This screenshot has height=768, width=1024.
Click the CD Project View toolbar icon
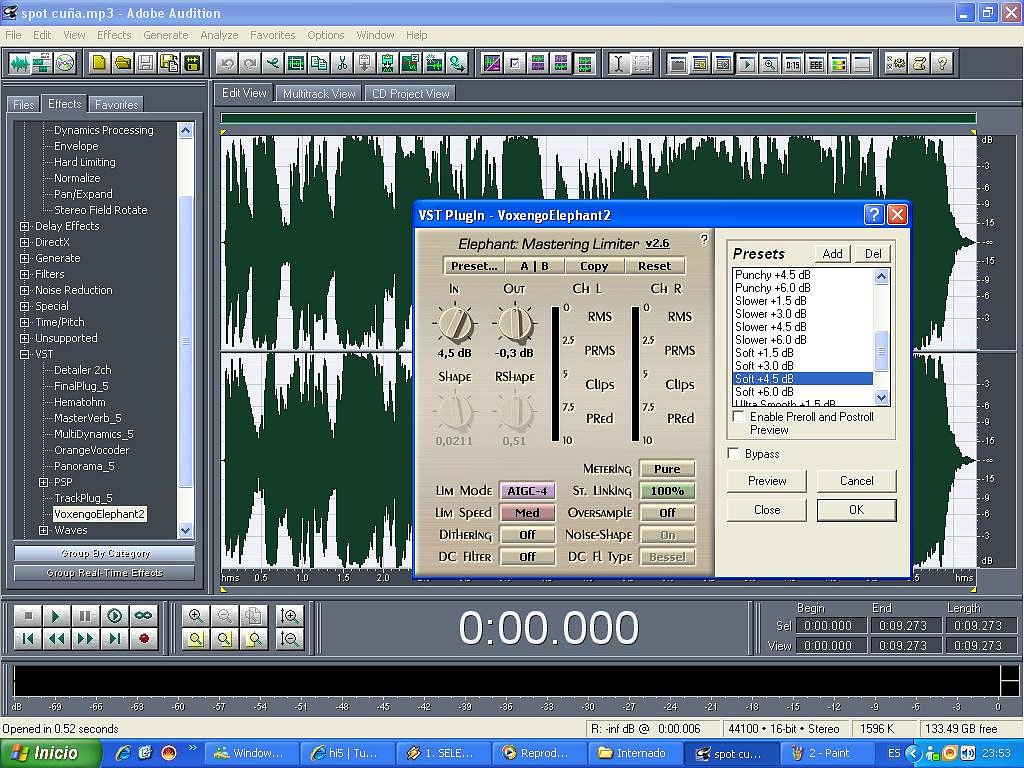pos(66,63)
